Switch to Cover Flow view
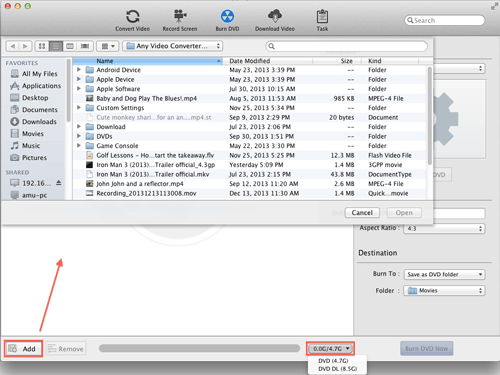 click(x=85, y=46)
